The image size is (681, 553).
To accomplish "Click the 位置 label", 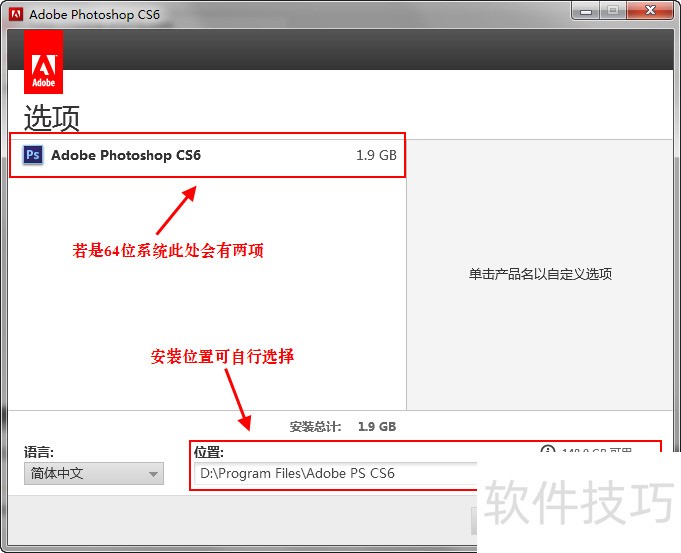I will [209, 452].
